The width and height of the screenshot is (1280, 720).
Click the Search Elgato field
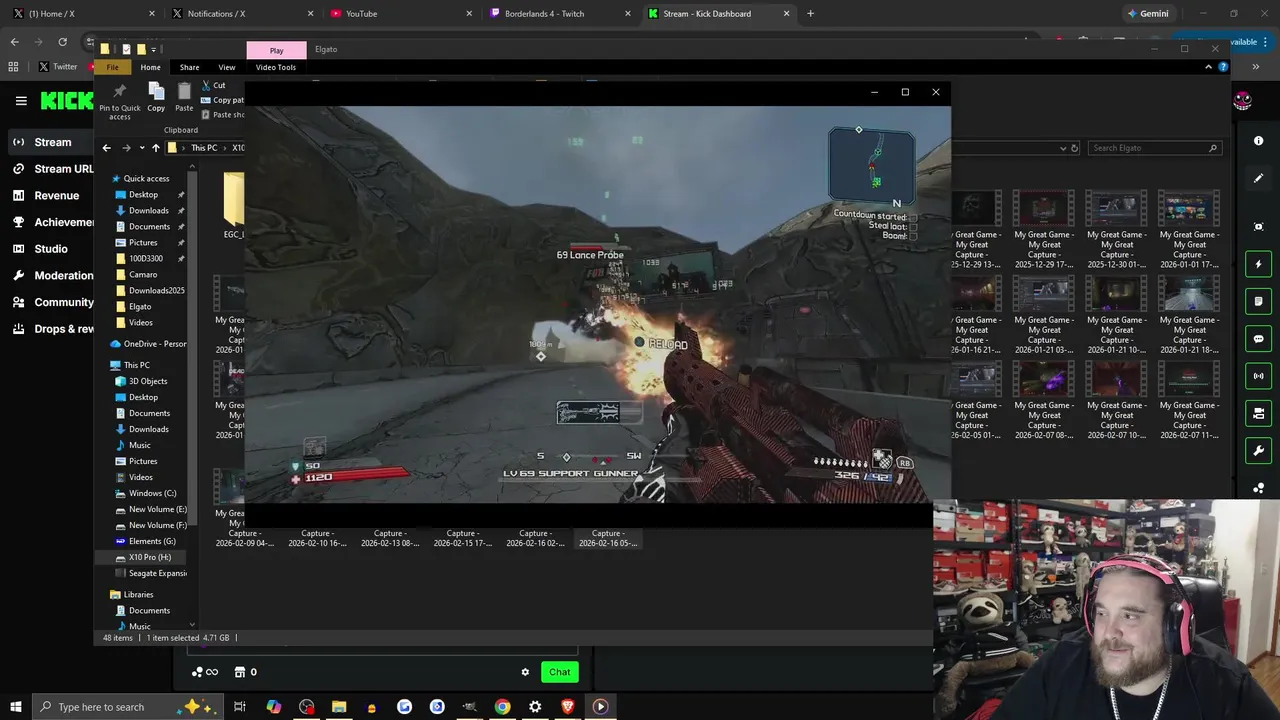1154,148
